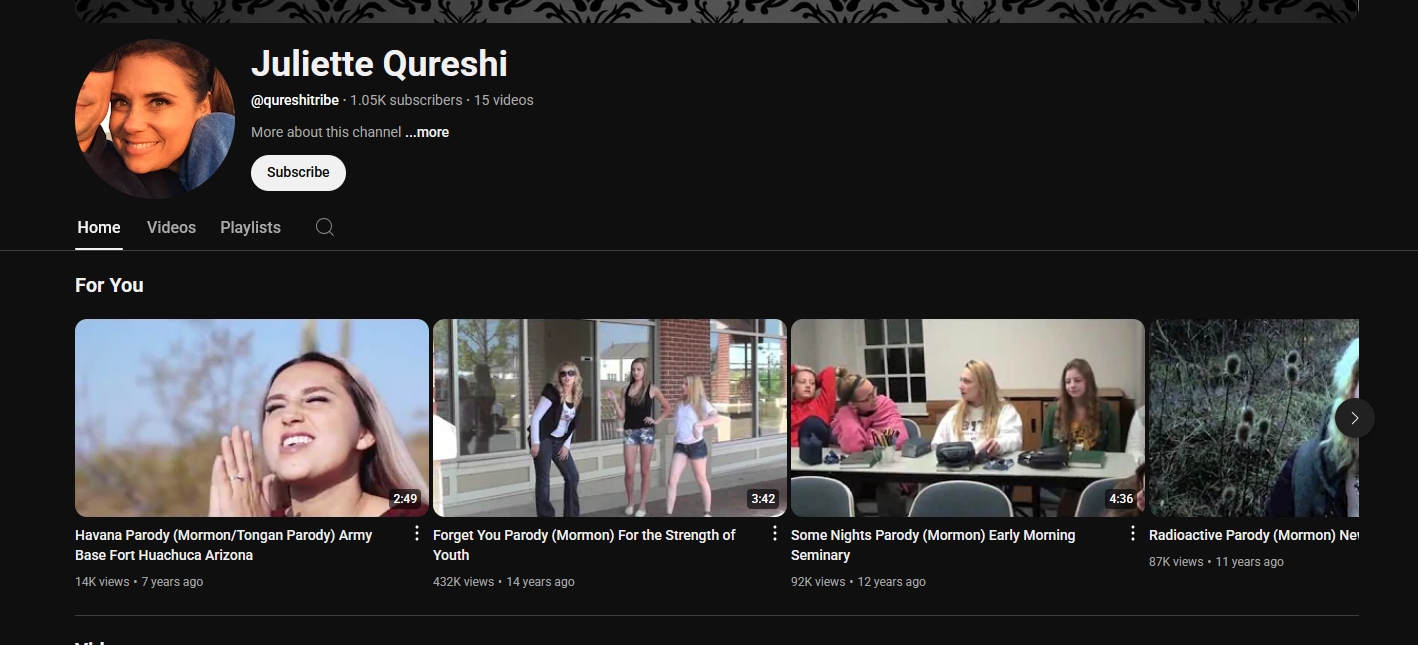Open Forget You Parody For the Strength title

coord(584,545)
